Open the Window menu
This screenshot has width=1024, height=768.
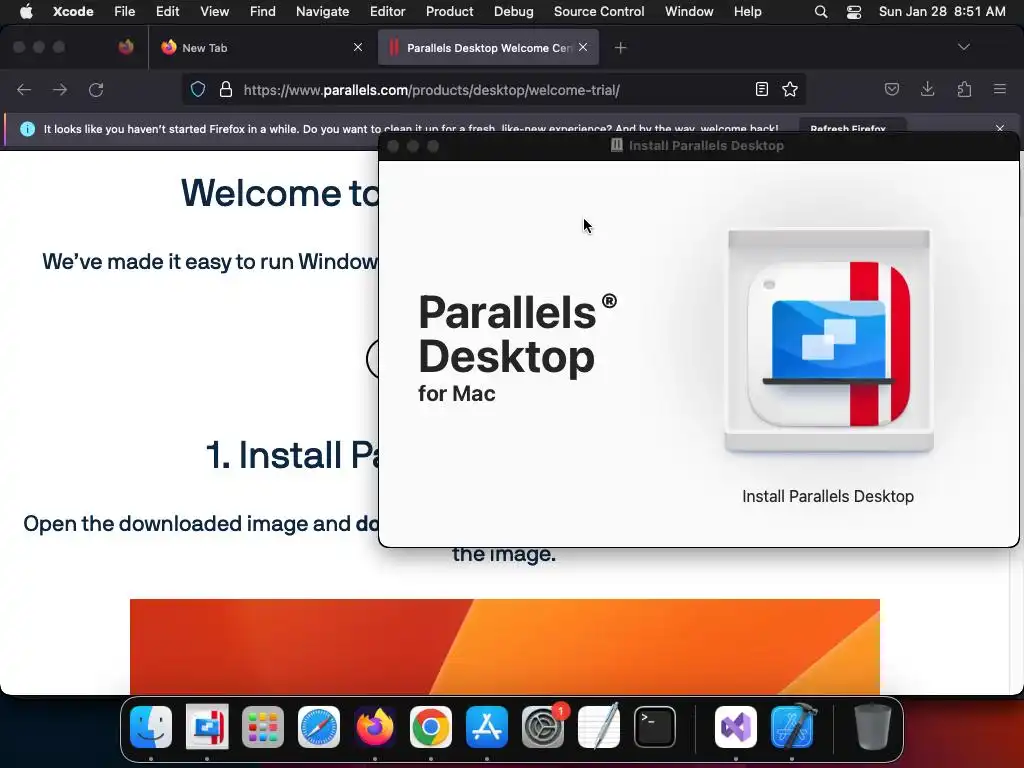point(689,11)
